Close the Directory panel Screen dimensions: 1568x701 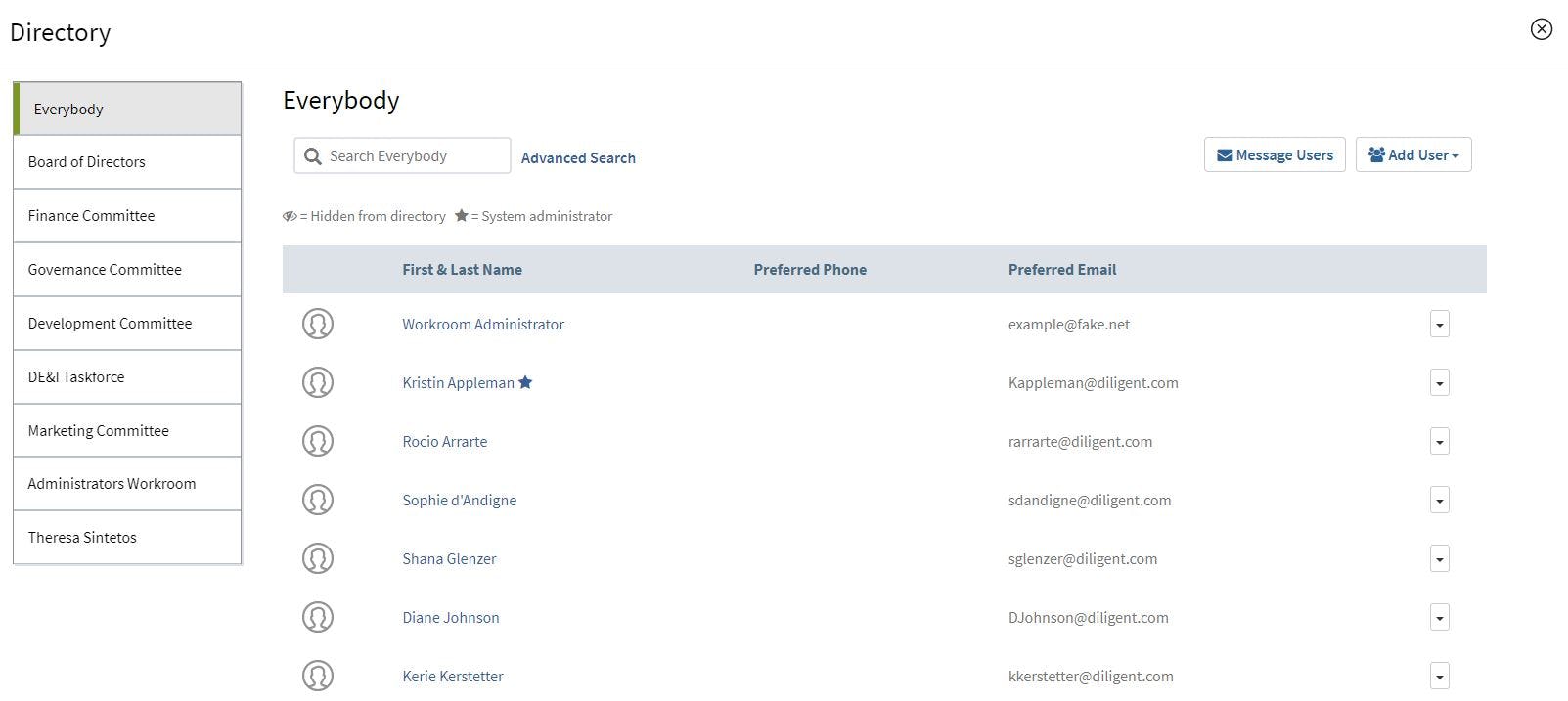click(x=1541, y=29)
